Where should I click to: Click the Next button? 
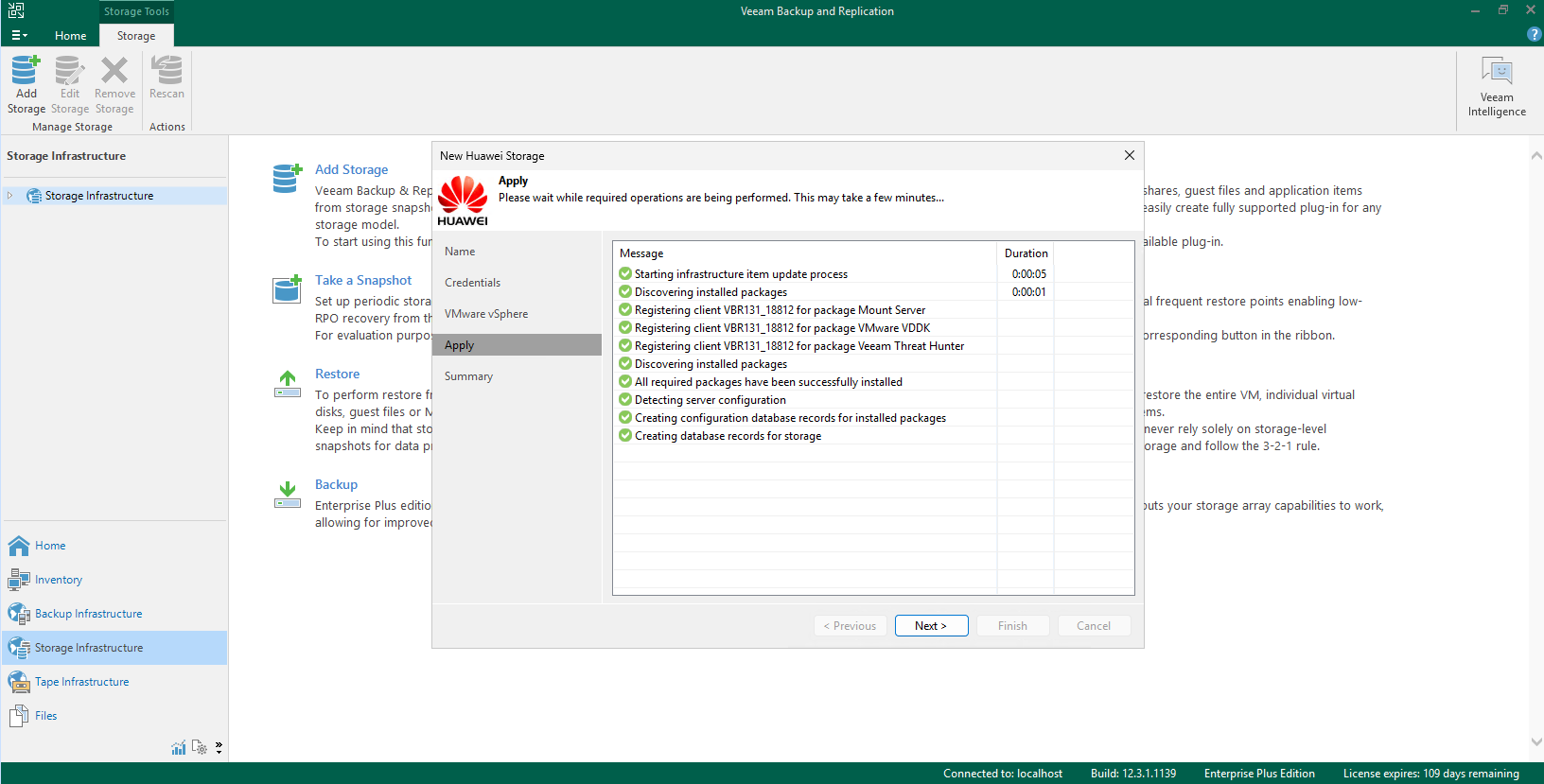point(931,626)
